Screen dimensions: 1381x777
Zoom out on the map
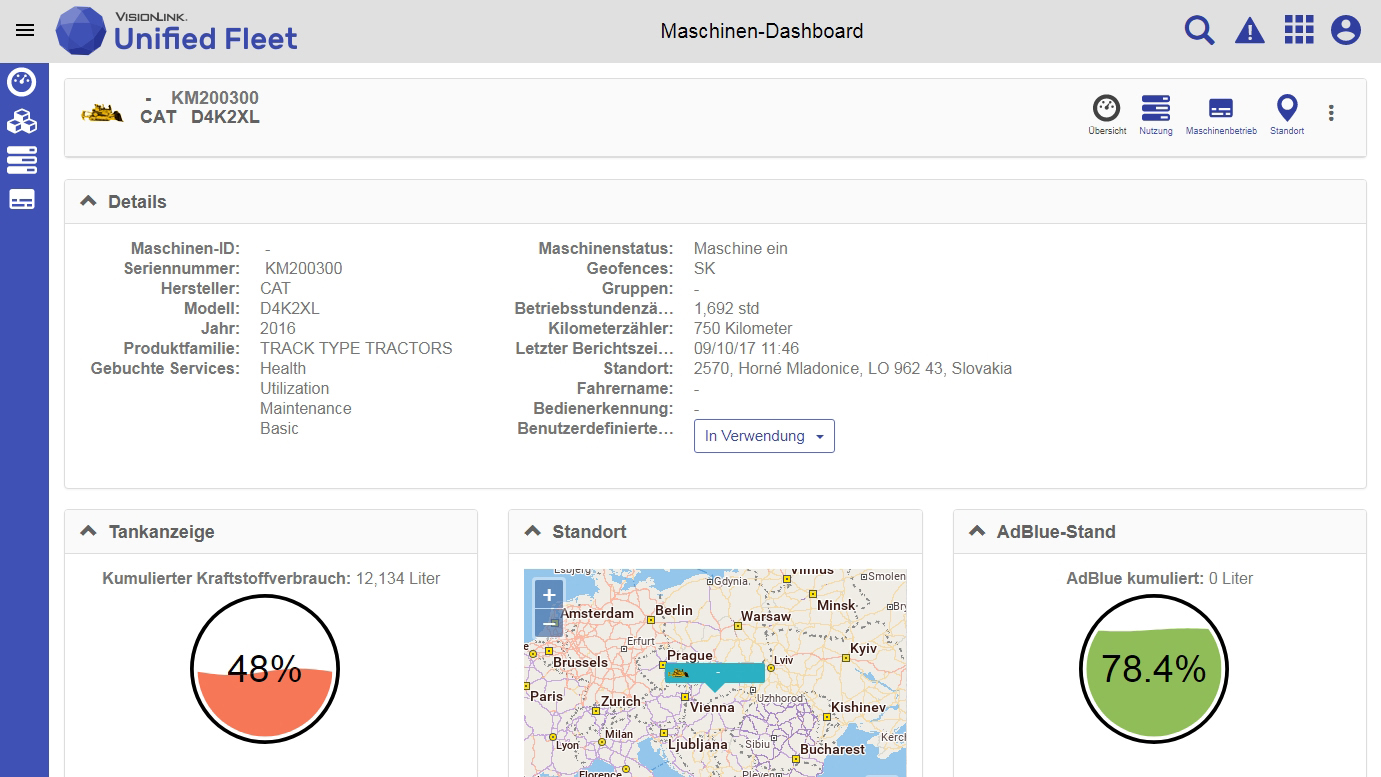pos(549,622)
